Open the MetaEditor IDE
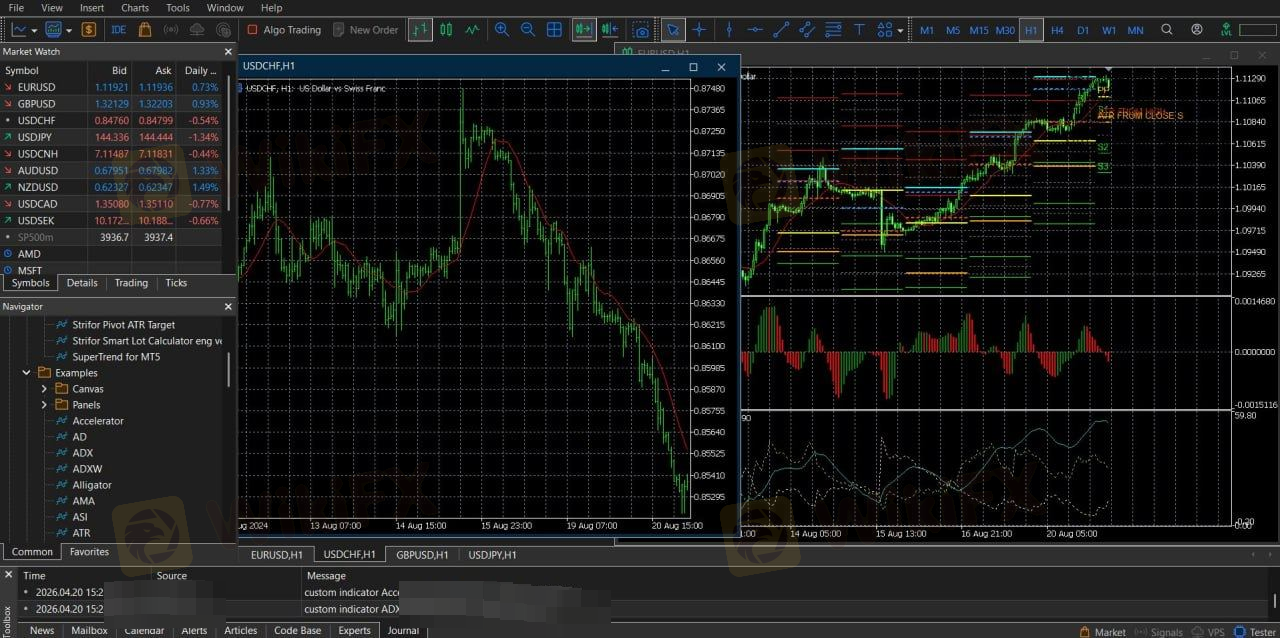Viewport: 1280px width, 638px height. click(x=118, y=30)
